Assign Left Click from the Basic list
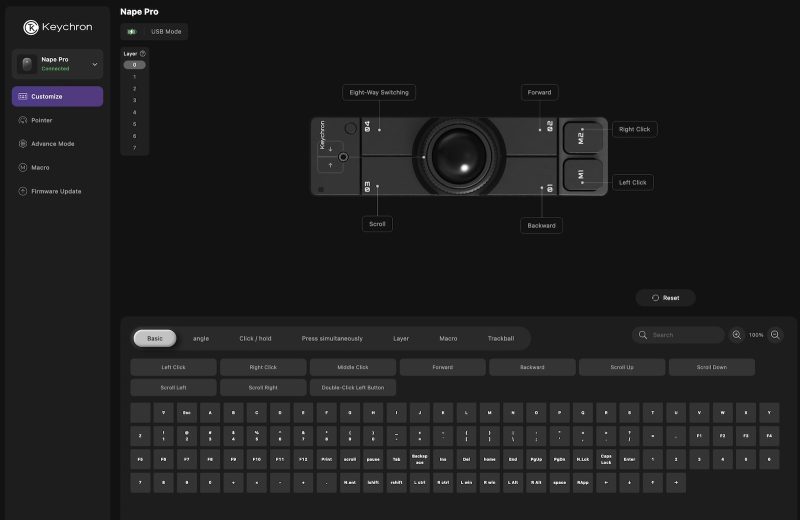 pos(173,367)
